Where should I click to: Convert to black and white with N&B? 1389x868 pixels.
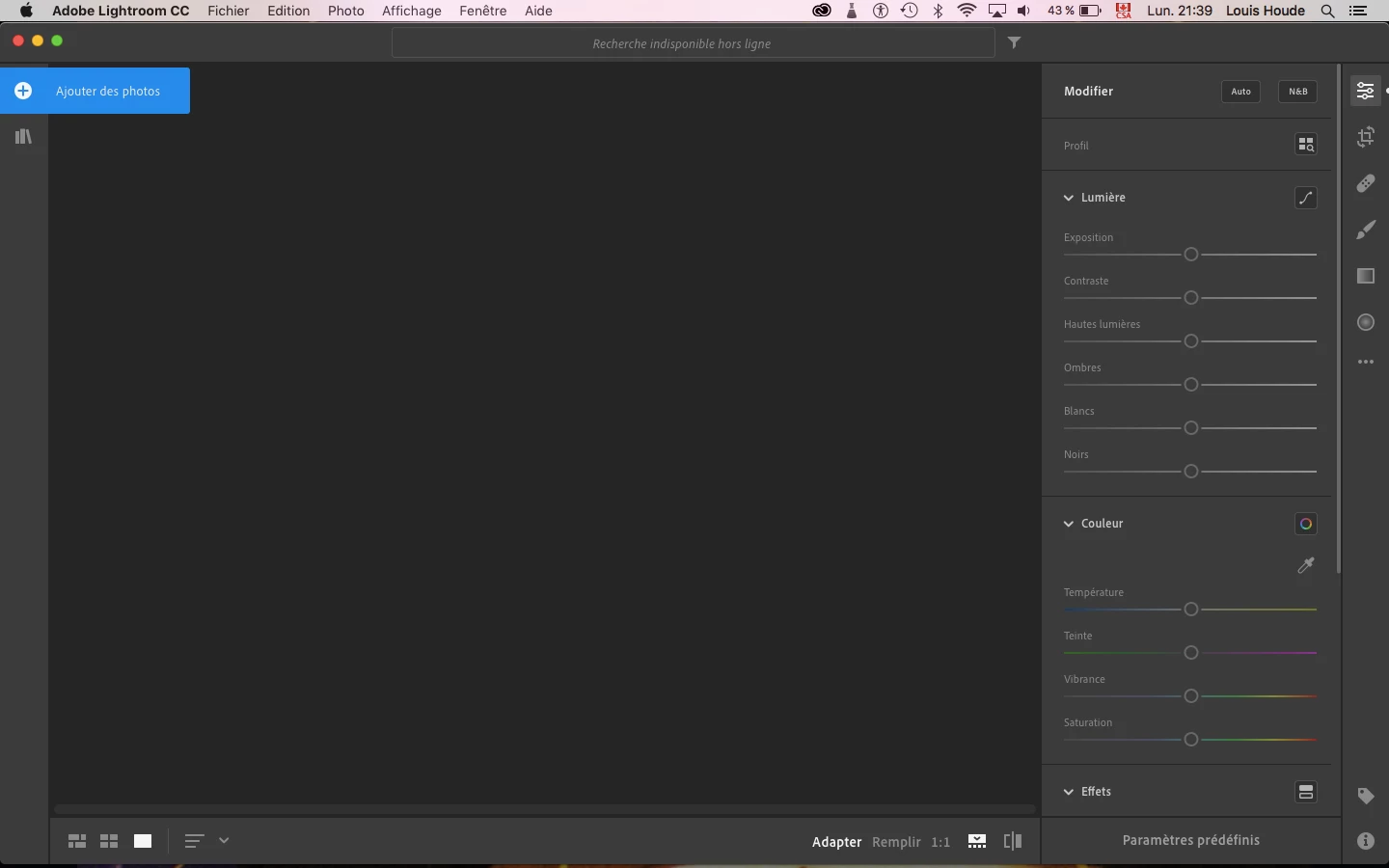[x=1298, y=92]
